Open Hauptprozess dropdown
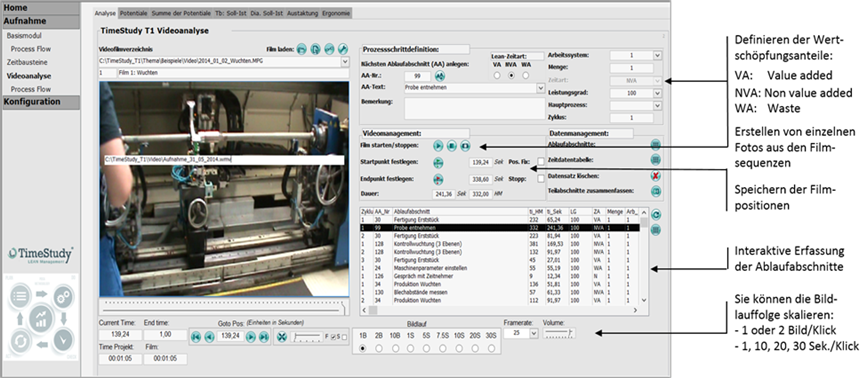 (657, 105)
